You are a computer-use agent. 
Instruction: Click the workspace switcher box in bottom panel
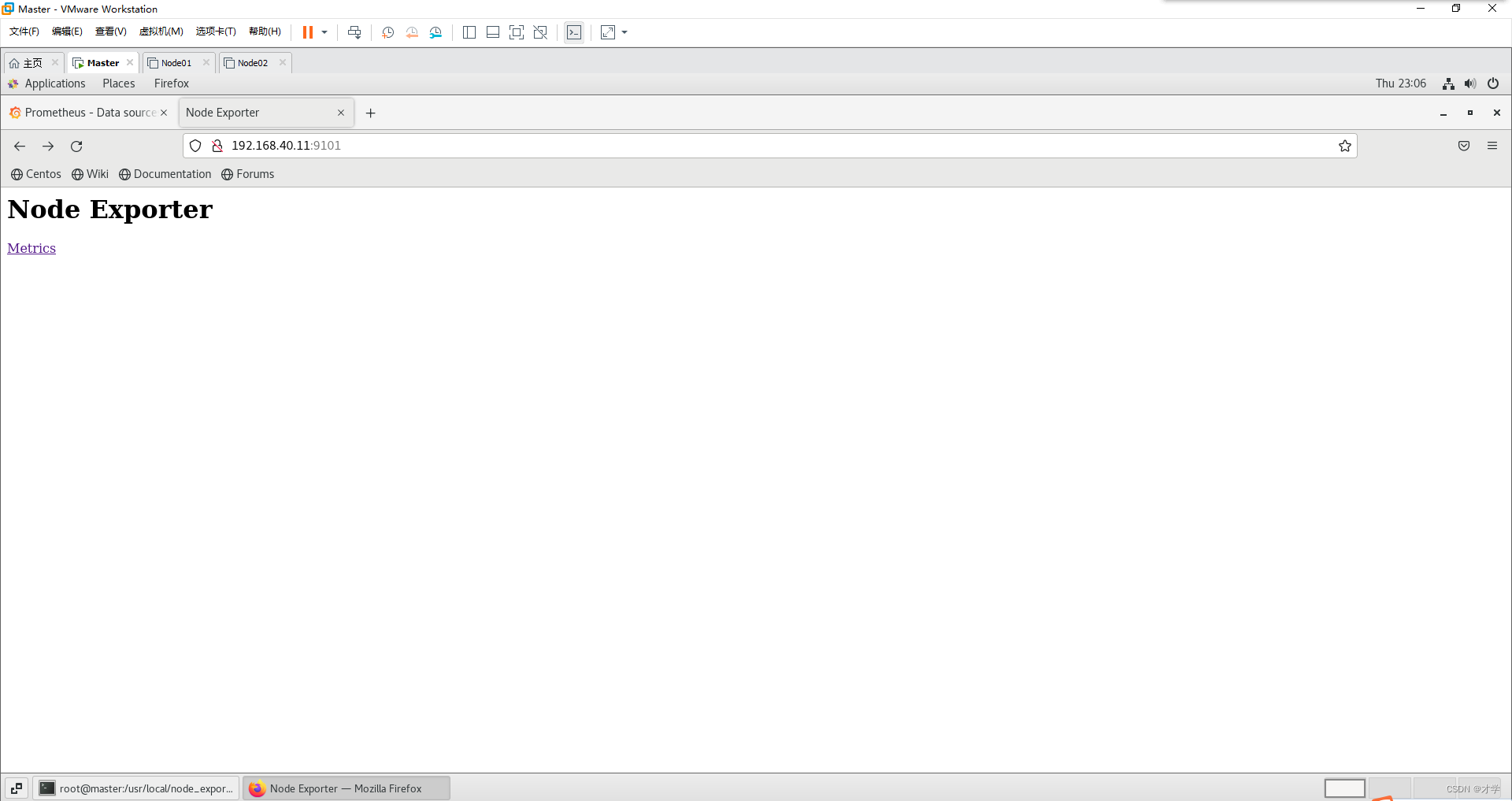(x=1345, y=788)
